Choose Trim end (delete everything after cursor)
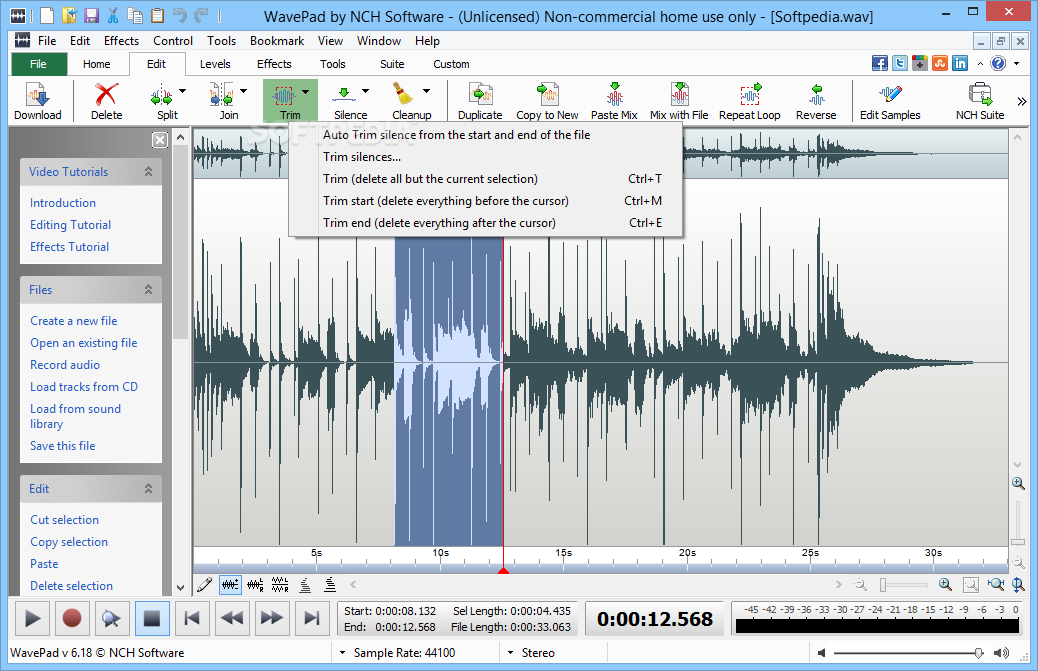This screenshot has height=671, width=1038. pos(485,223)
